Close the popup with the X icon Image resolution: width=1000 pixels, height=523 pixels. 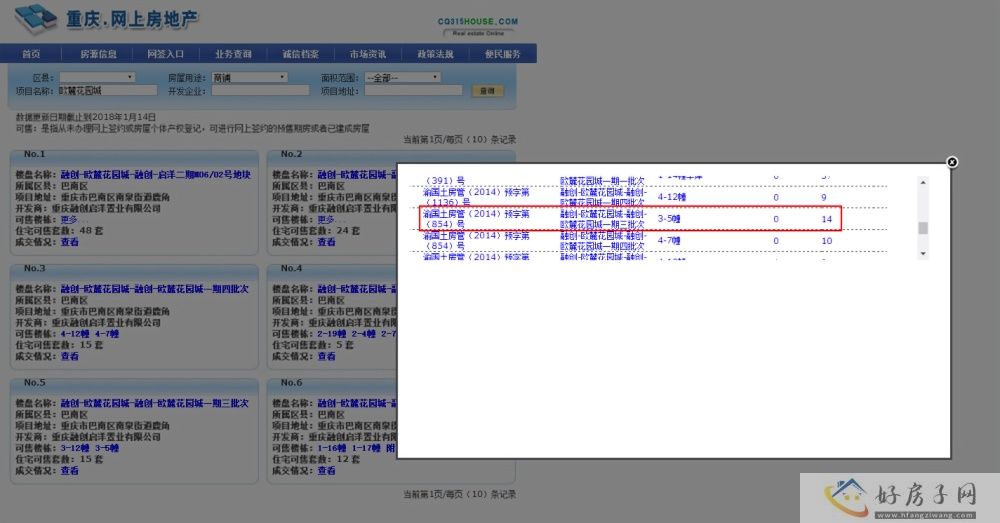point(952,162)
